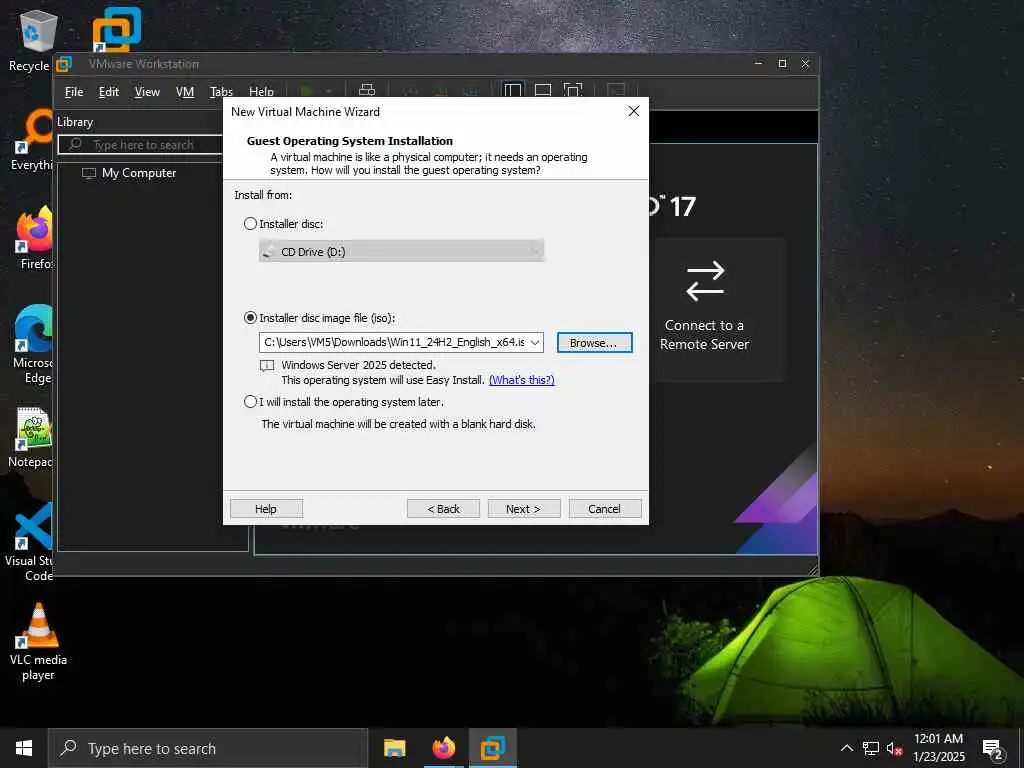Click the muted volume tray icon
This screenshot has height=768, width=1024.
pyautogui.click(x=894, y=748)
